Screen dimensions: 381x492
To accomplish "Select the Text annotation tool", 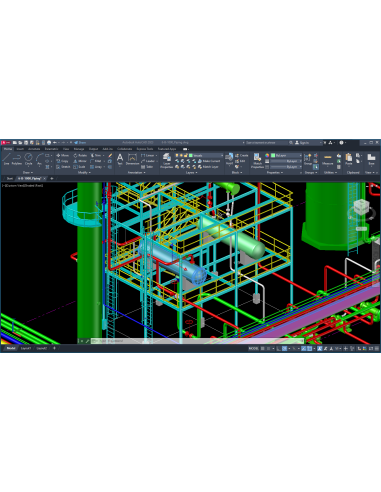I will point(120,159).
